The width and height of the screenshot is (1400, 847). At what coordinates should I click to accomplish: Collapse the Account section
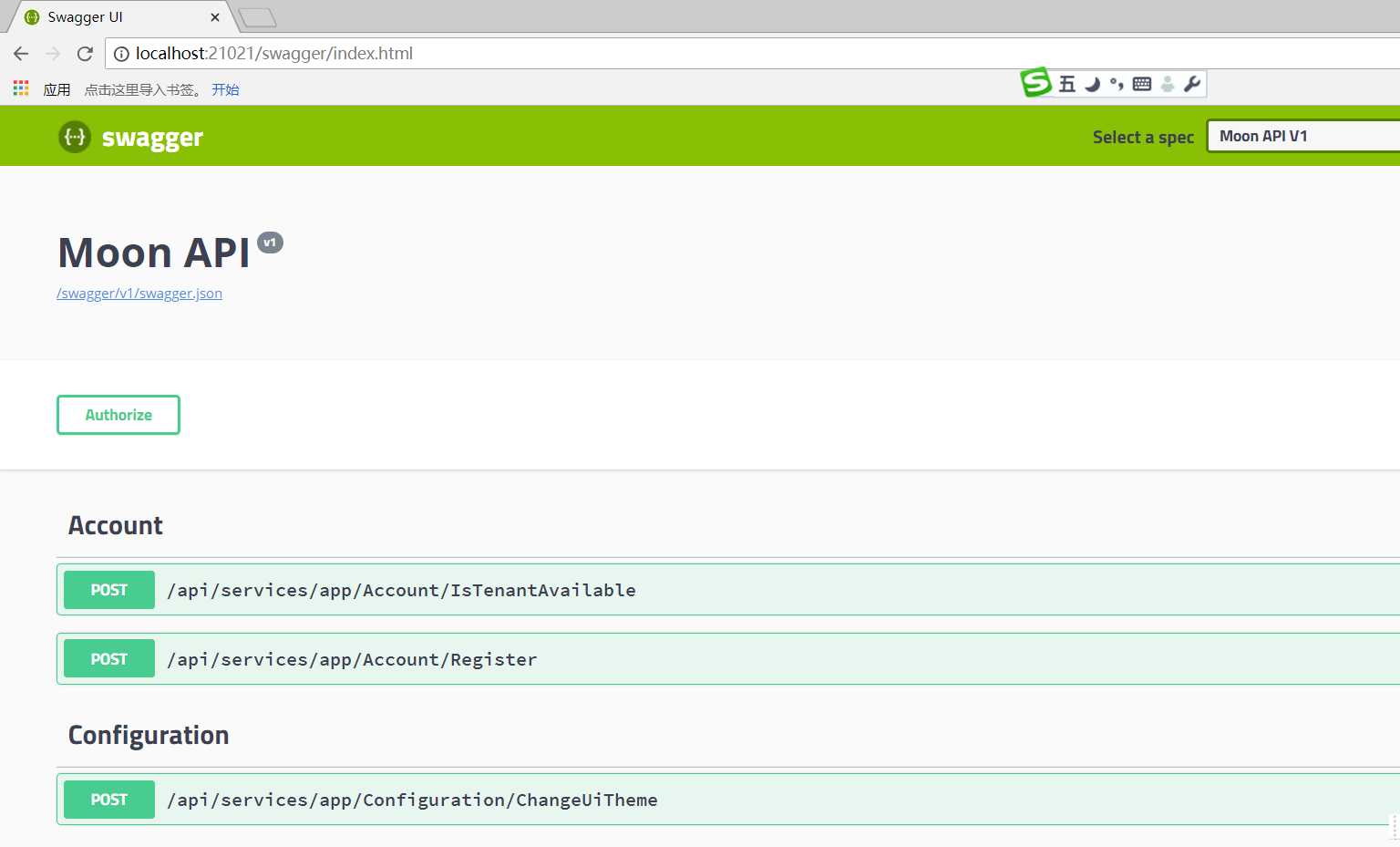728,525
